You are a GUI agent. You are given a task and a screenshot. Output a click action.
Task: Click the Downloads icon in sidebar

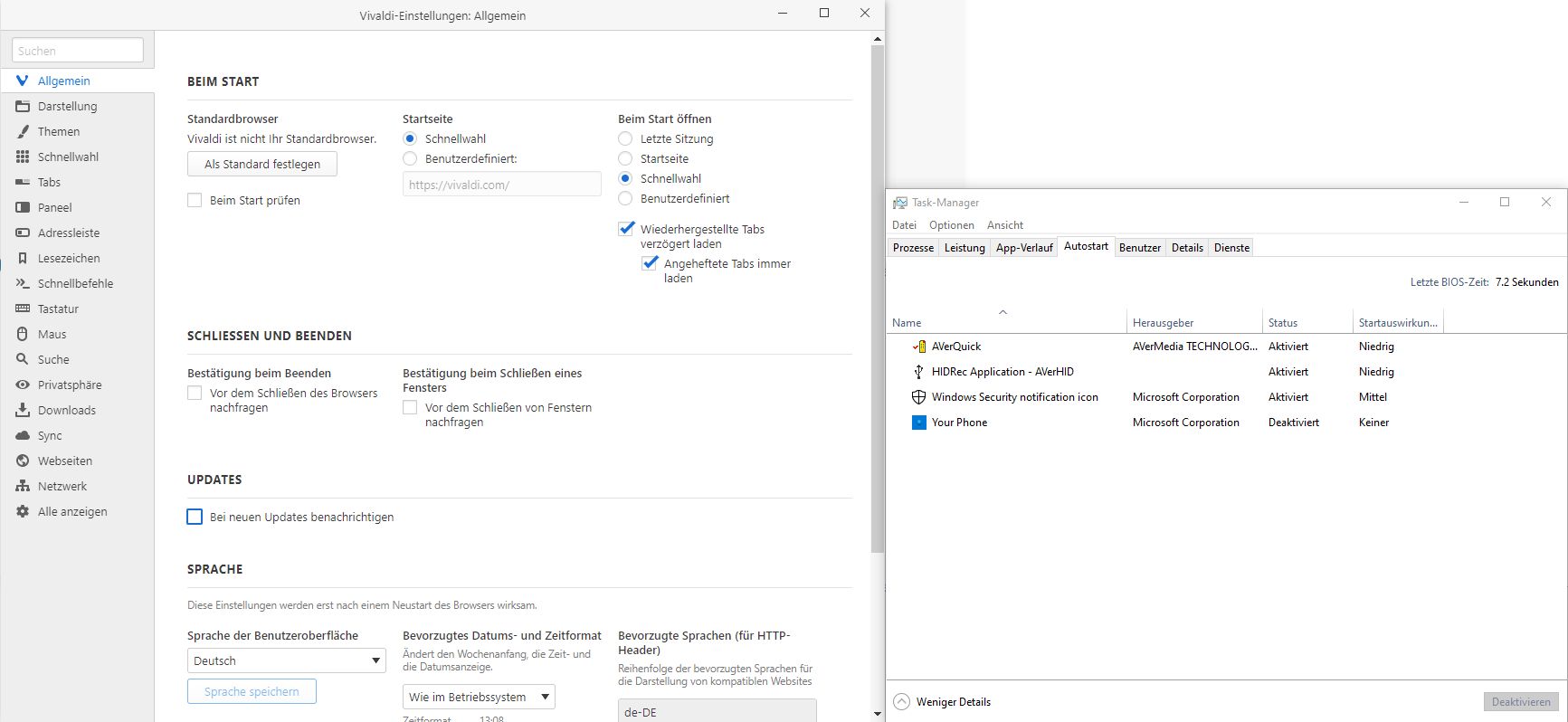[x=23, y=410]
